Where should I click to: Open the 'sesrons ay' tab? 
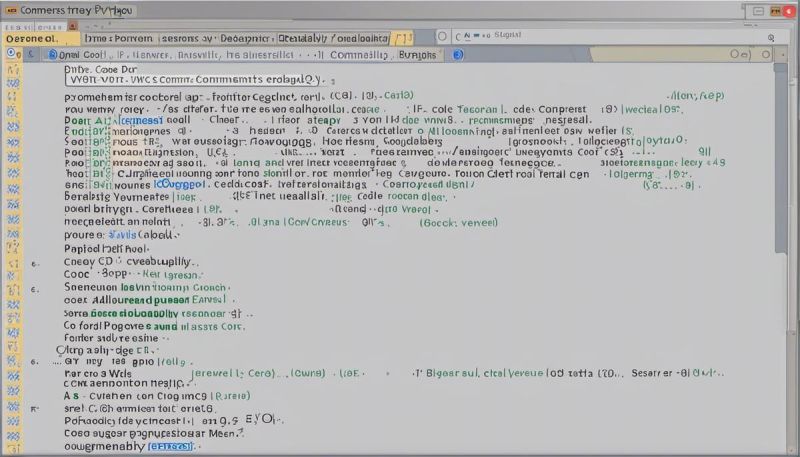pyautogui.click(x=186, y=39)
